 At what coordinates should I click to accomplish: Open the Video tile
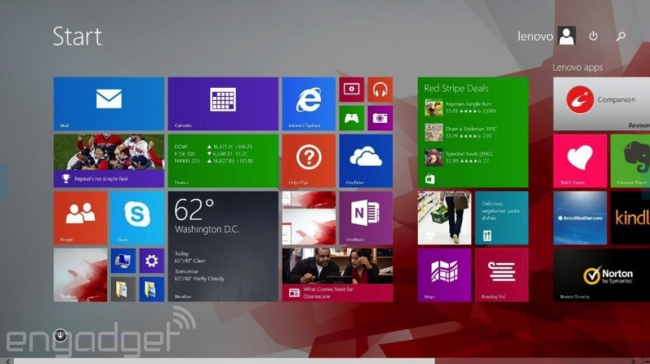point(352,90)
